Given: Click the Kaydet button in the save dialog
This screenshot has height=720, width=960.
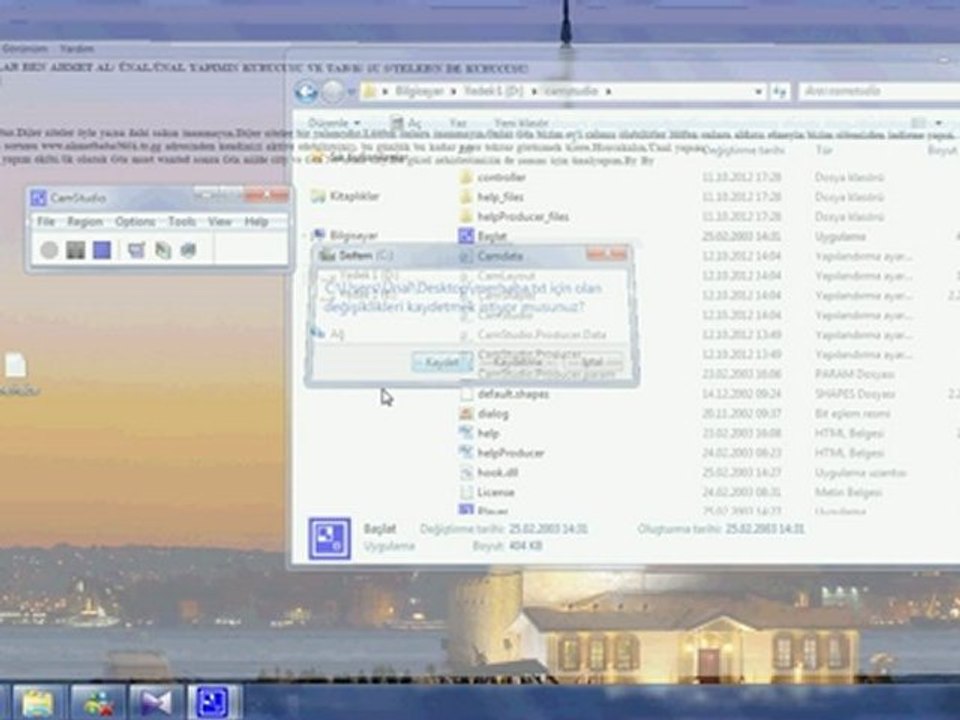Looking at the screenshot, I should (441, 362).
